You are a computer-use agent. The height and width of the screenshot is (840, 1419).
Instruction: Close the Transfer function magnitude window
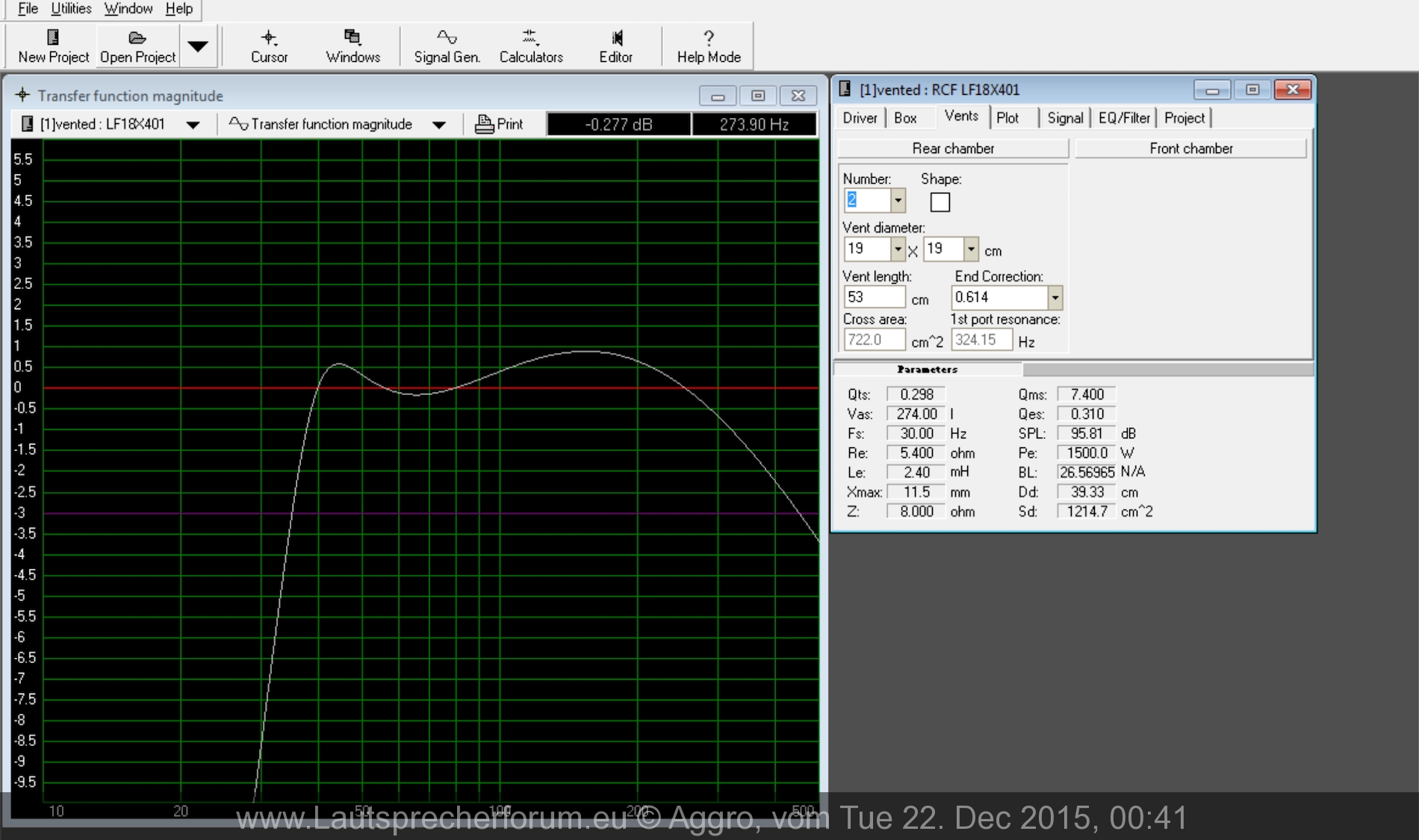798,96
